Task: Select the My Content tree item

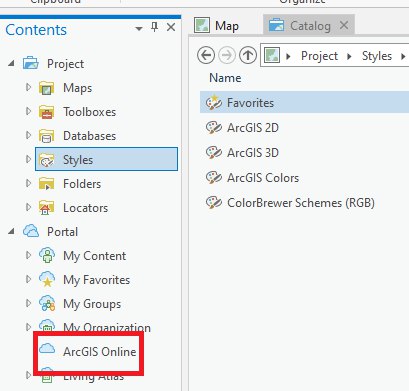Action: pos(95,256)
